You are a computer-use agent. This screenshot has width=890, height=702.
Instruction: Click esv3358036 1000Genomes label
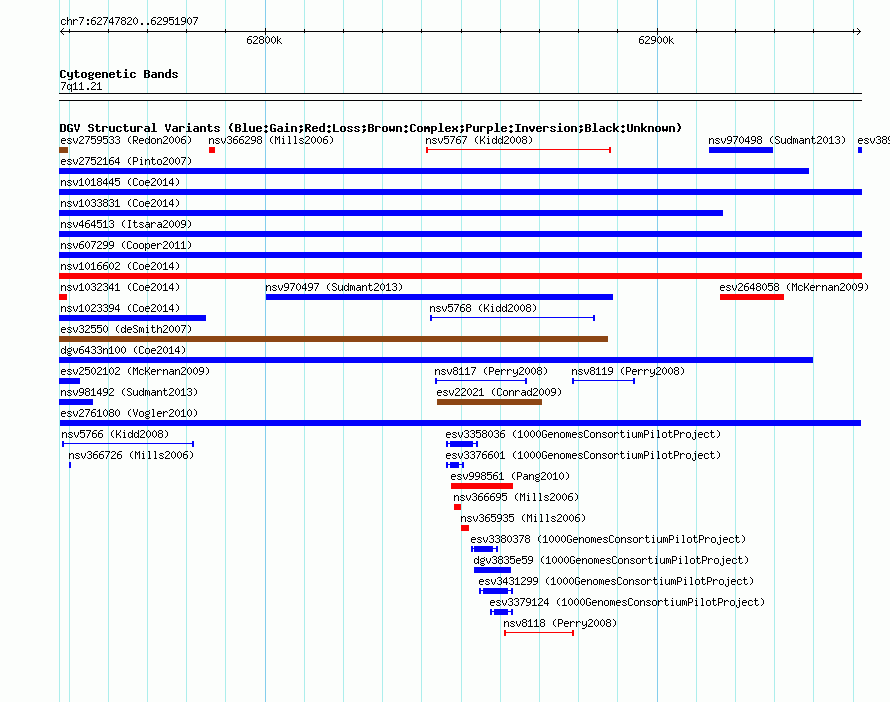tap(583, 434)
